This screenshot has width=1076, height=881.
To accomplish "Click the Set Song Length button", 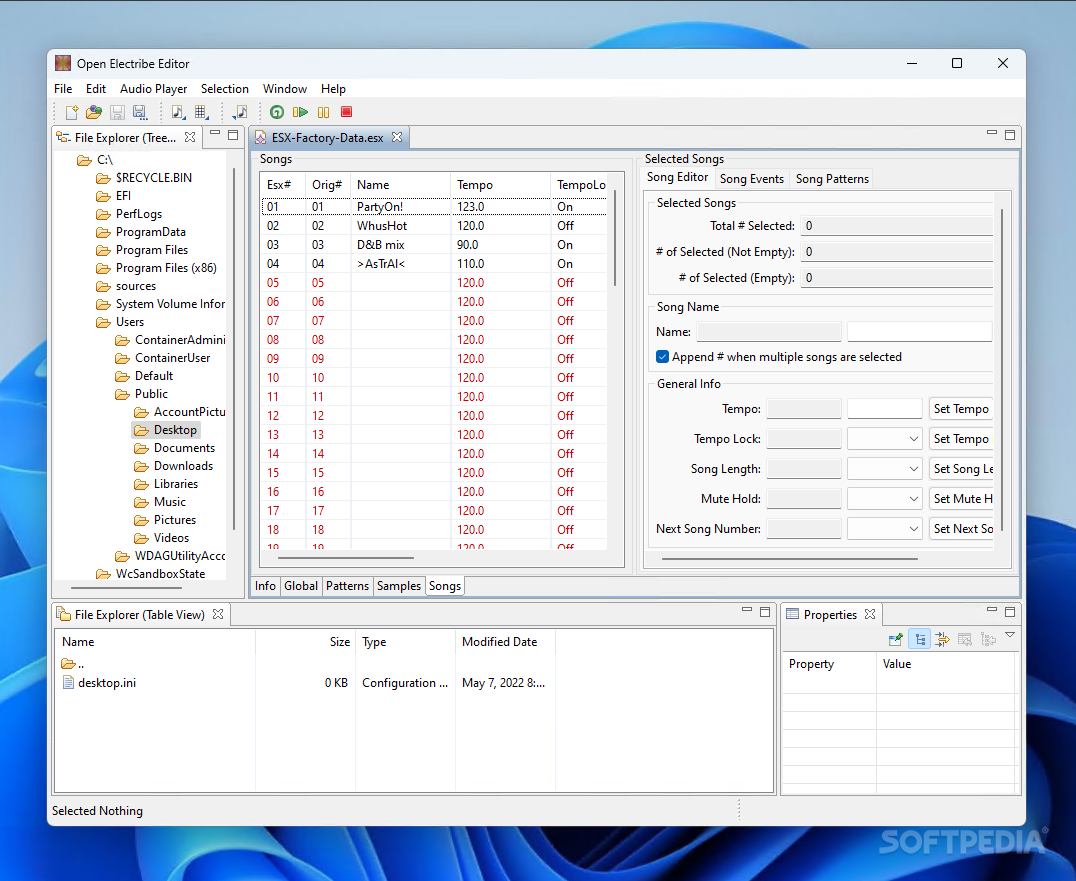I will [961, 469].
